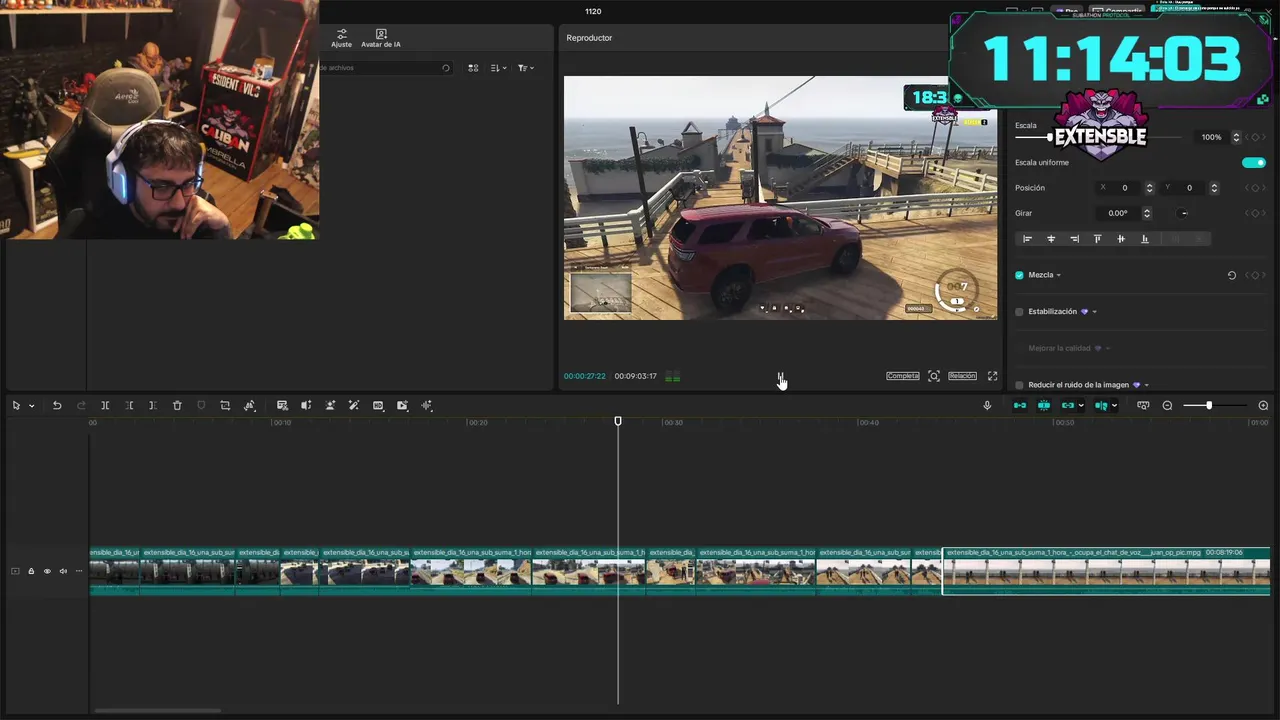Click the Completa button in player
The height and width of the screenshot is (720, 1280).
903,376
